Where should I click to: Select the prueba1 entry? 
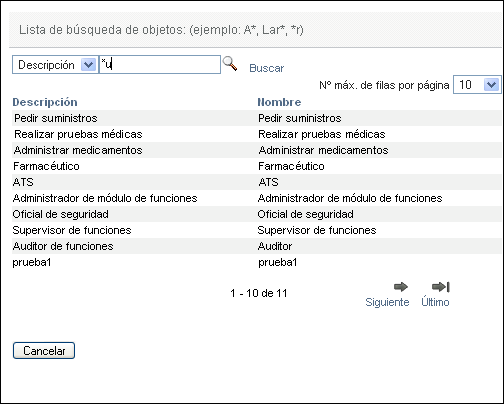[x=257, y=262]
